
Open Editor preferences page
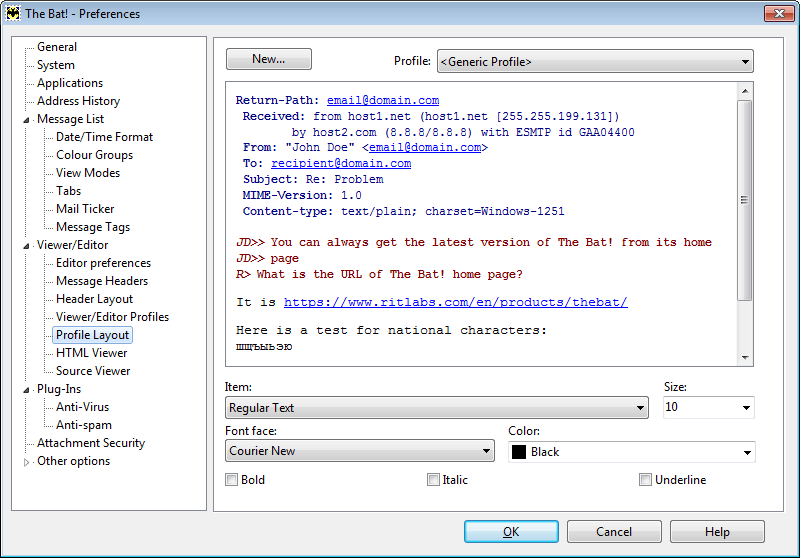click(104, 263)
